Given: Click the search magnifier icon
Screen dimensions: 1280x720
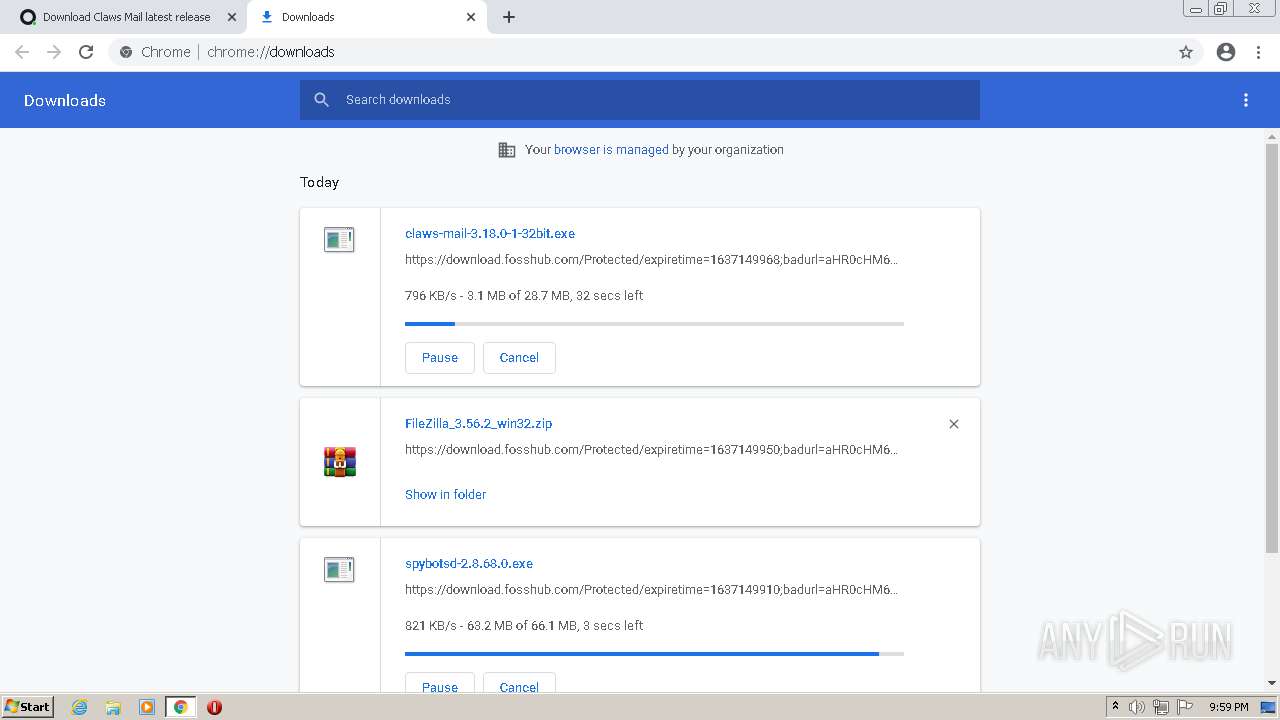Looking at the screenshot, I should point(321,100).
